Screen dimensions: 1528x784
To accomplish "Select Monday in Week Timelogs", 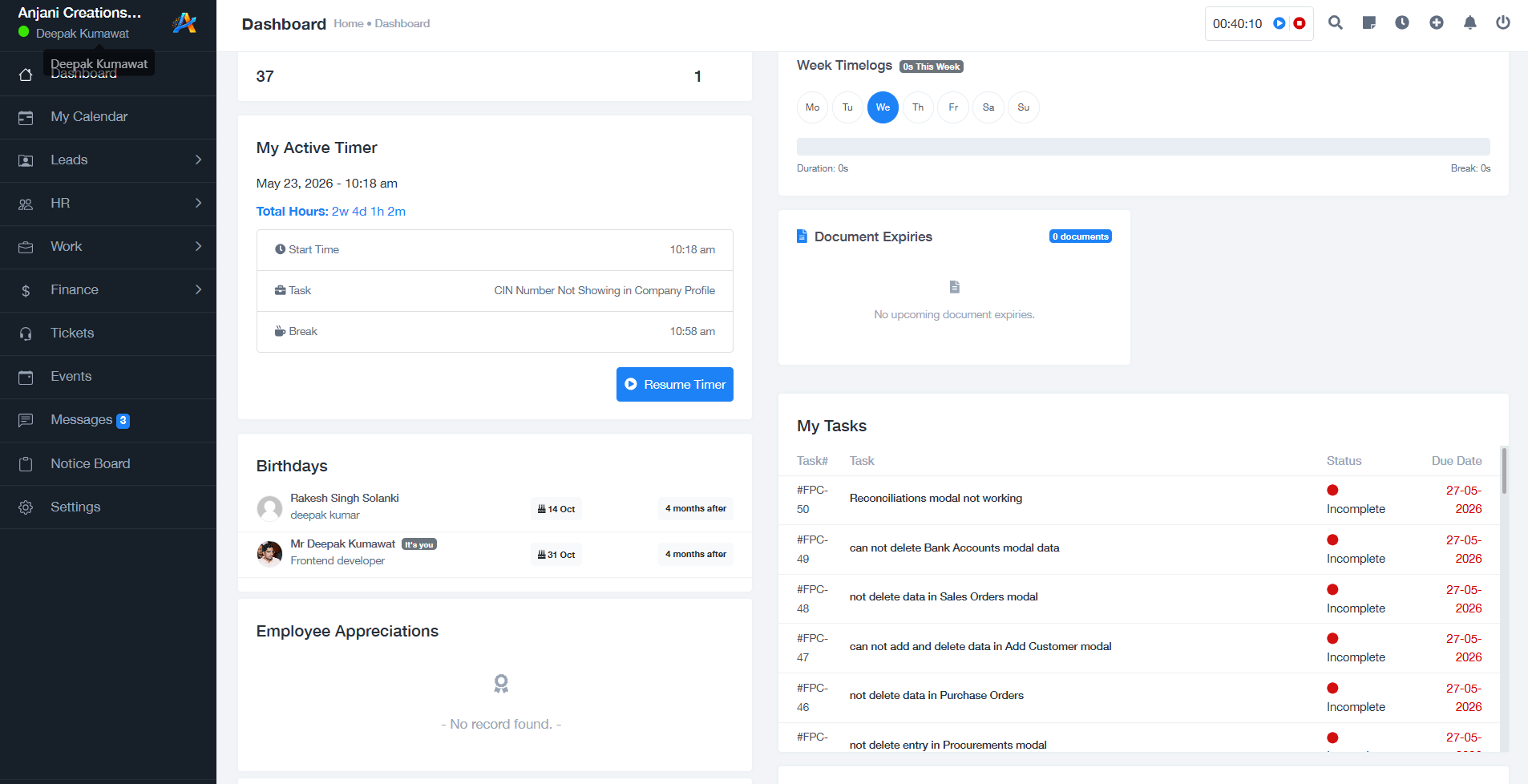I will 812,107.
